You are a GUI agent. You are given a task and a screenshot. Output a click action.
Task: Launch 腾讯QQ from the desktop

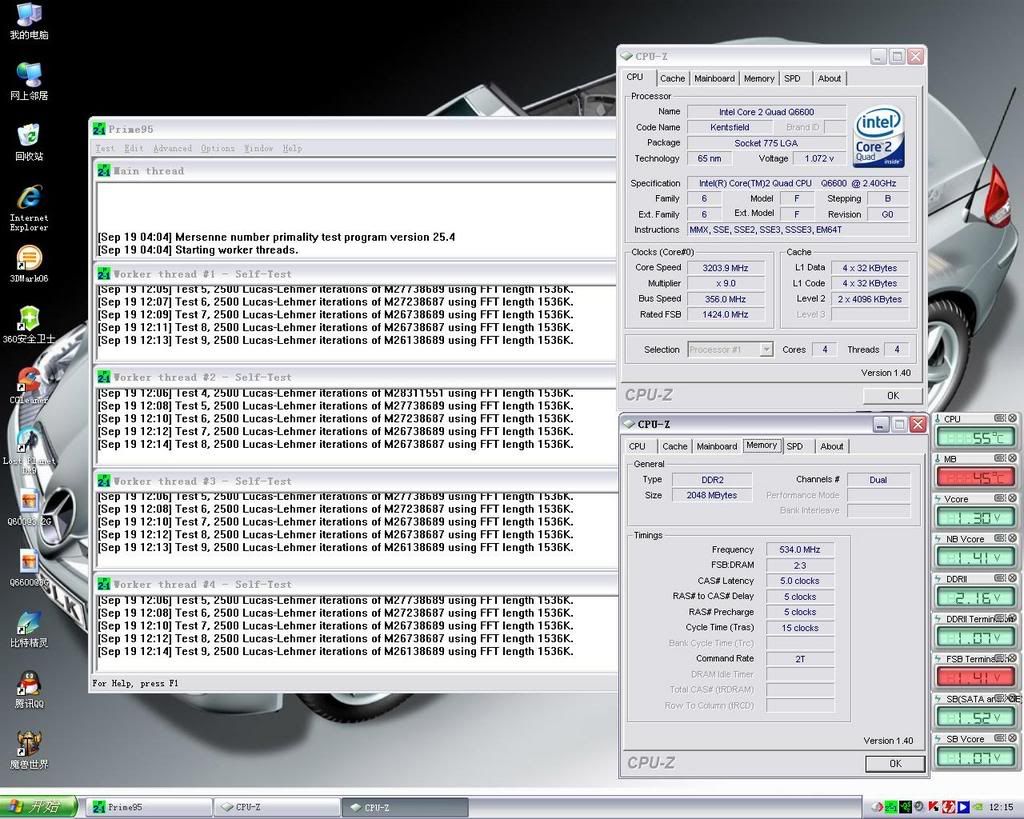[x=29, y=684]
